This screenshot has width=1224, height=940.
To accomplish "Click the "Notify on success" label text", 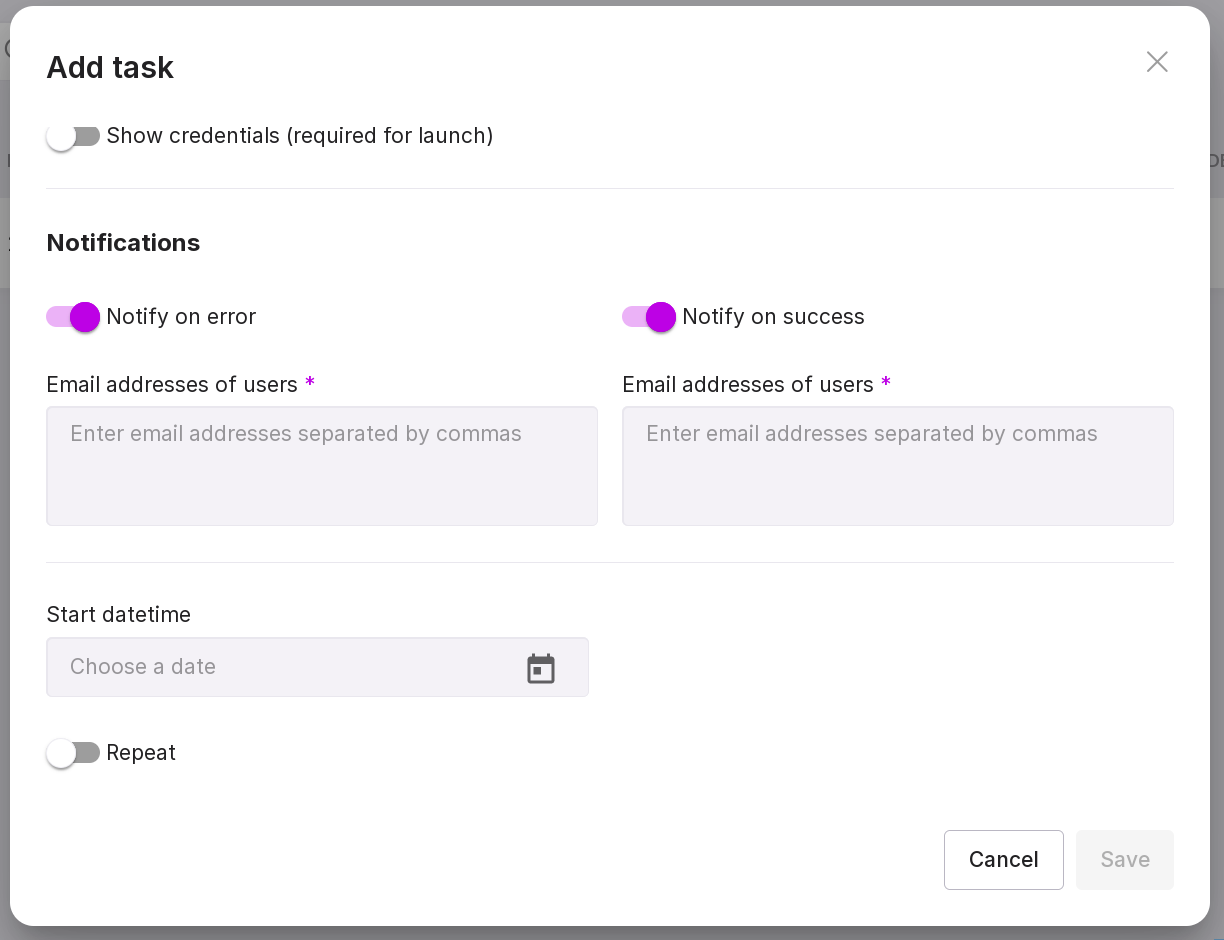I will (773, 317).
